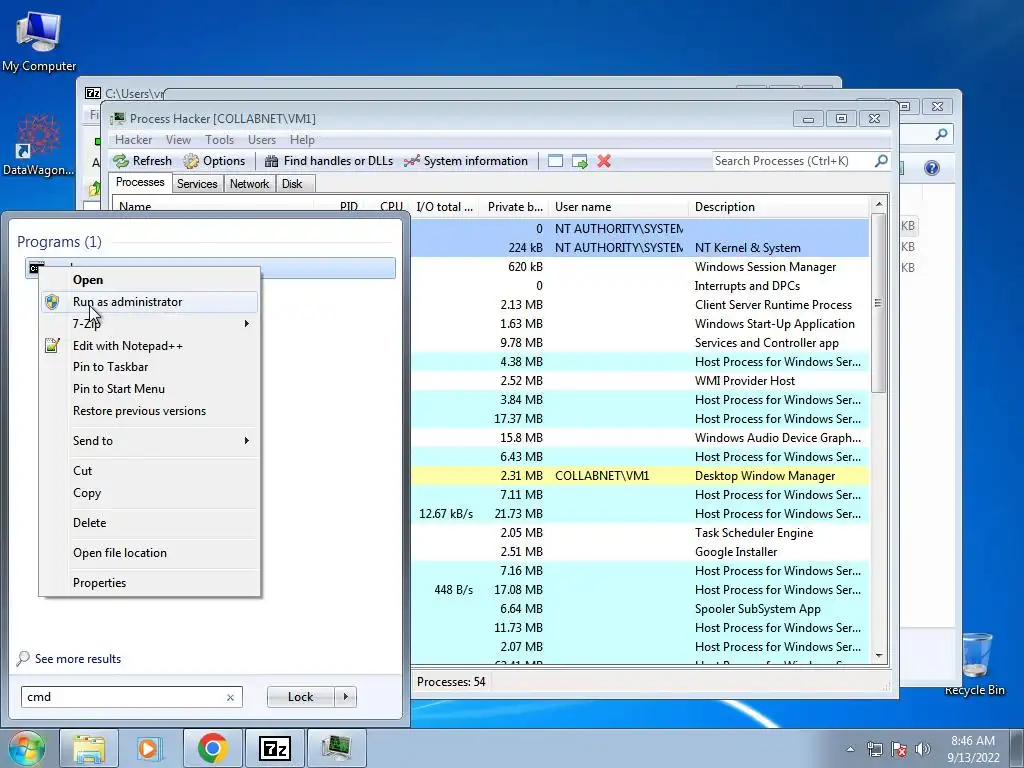Choose Pin to Start Menu
1024x768 pixels.
[150, 389]
